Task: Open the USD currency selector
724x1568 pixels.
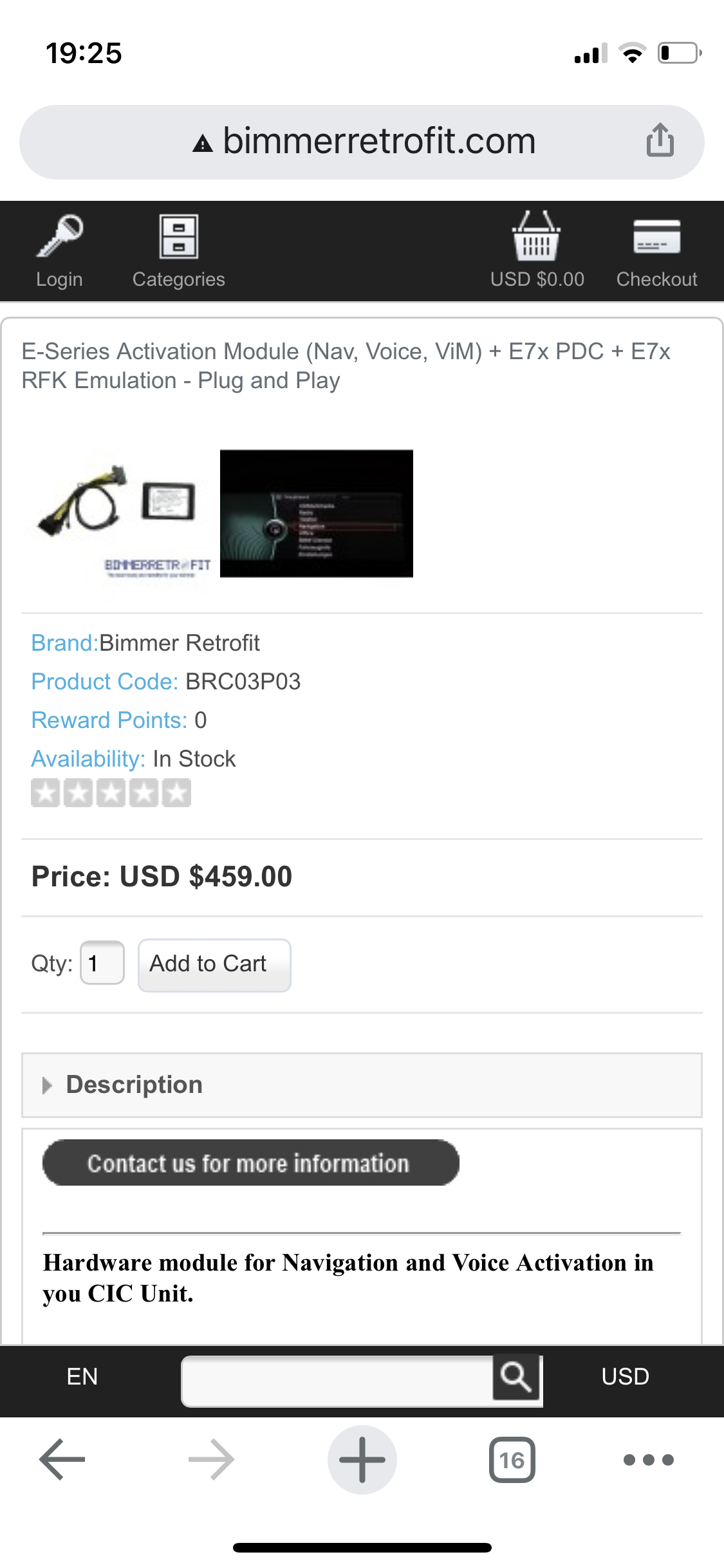Action: 625,1376
